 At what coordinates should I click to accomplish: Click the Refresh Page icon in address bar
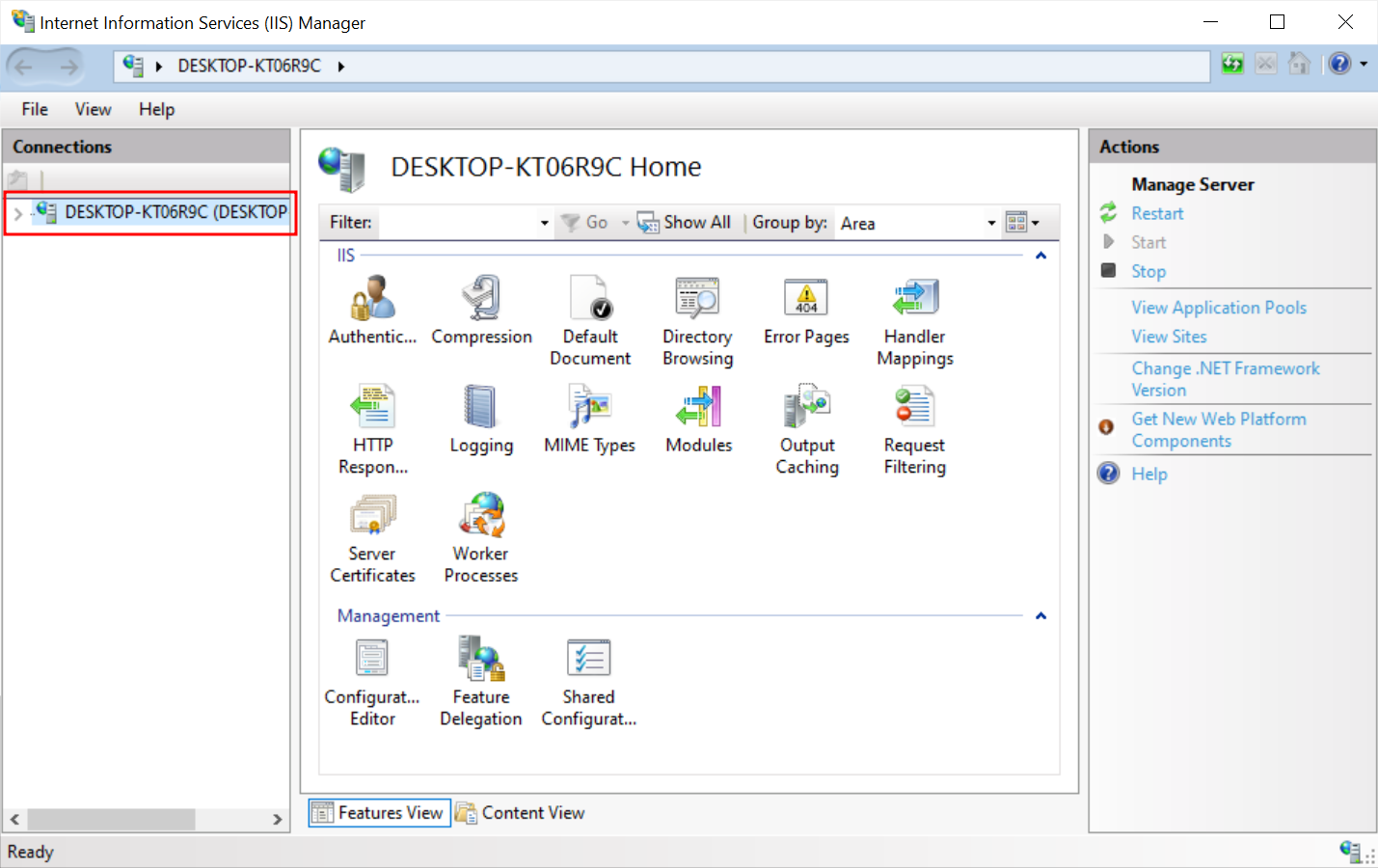pyautogui.click(x=1232, y=64)
